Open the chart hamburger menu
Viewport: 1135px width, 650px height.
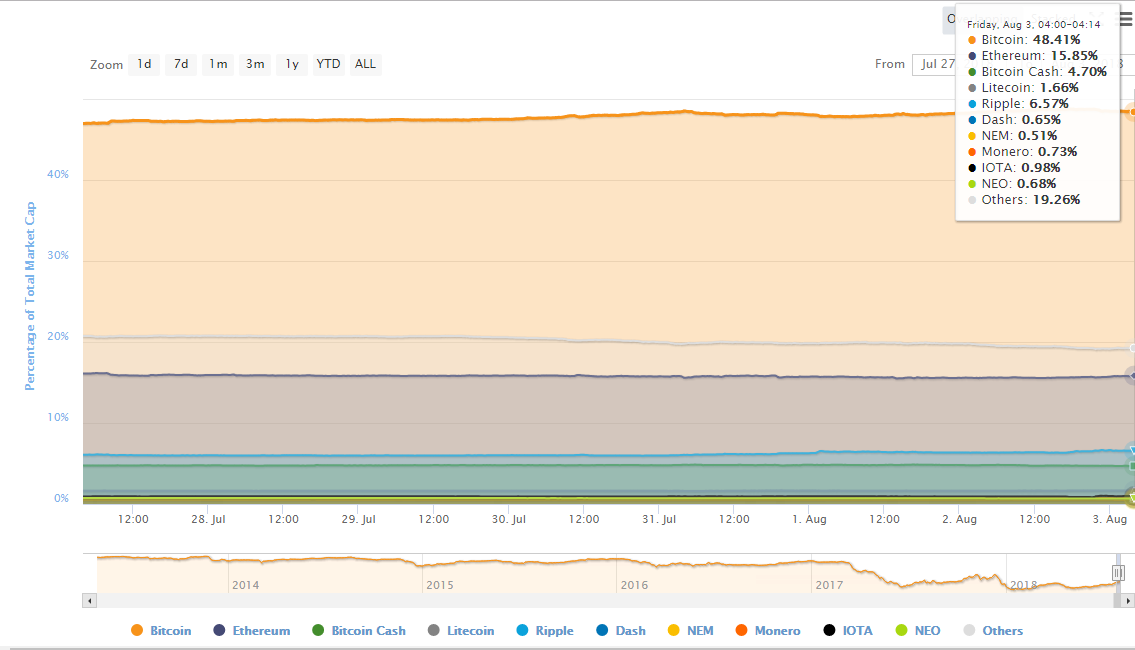[x=1126, y=18]
